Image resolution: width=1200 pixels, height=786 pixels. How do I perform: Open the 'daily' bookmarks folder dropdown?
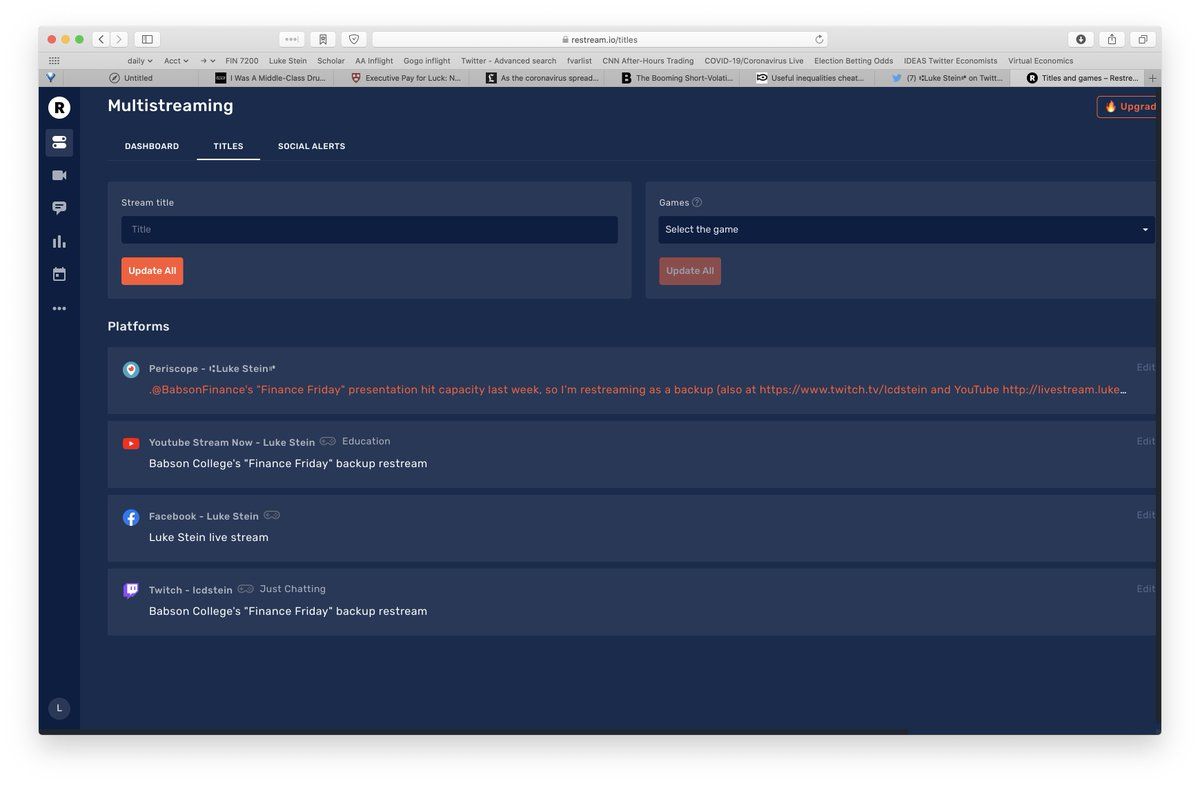(139, 61)
